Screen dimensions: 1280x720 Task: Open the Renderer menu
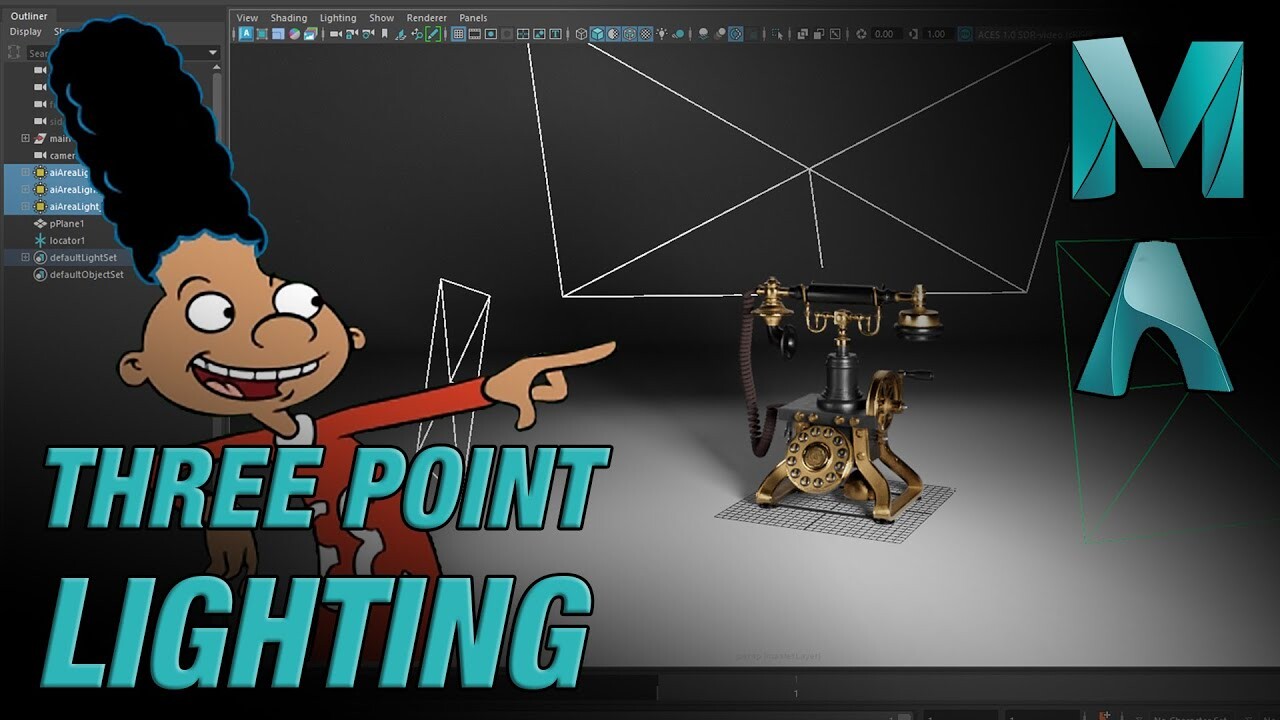427,18
